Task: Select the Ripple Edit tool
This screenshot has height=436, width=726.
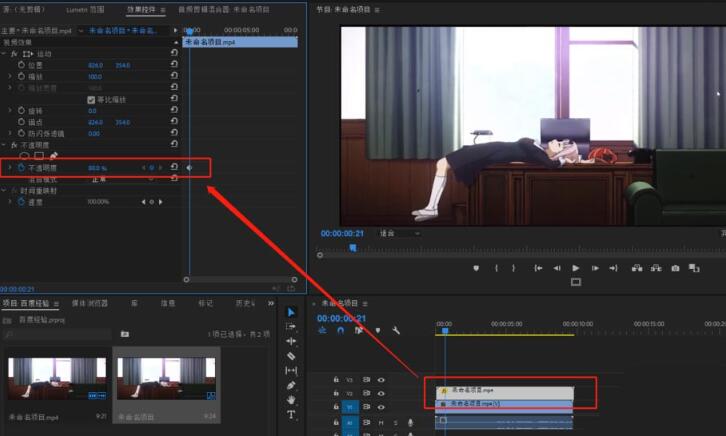Action: point(291,341)
